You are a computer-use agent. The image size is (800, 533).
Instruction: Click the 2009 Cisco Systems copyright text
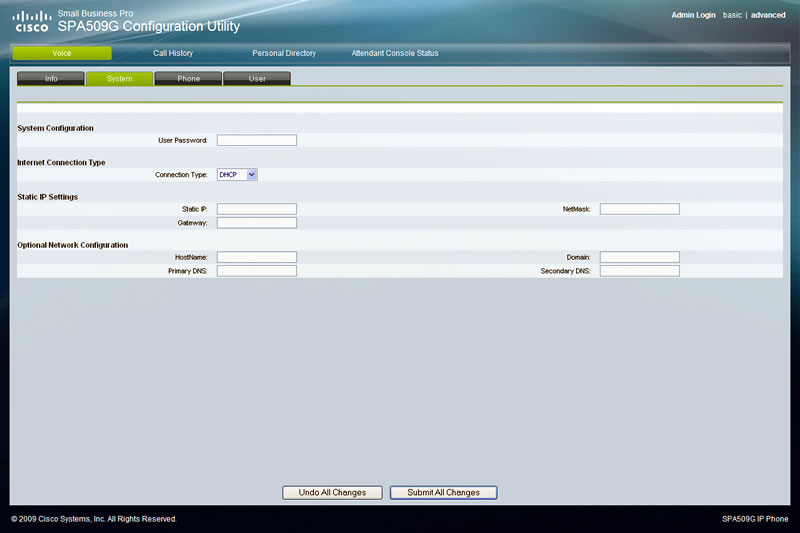[x=94, y=519]
